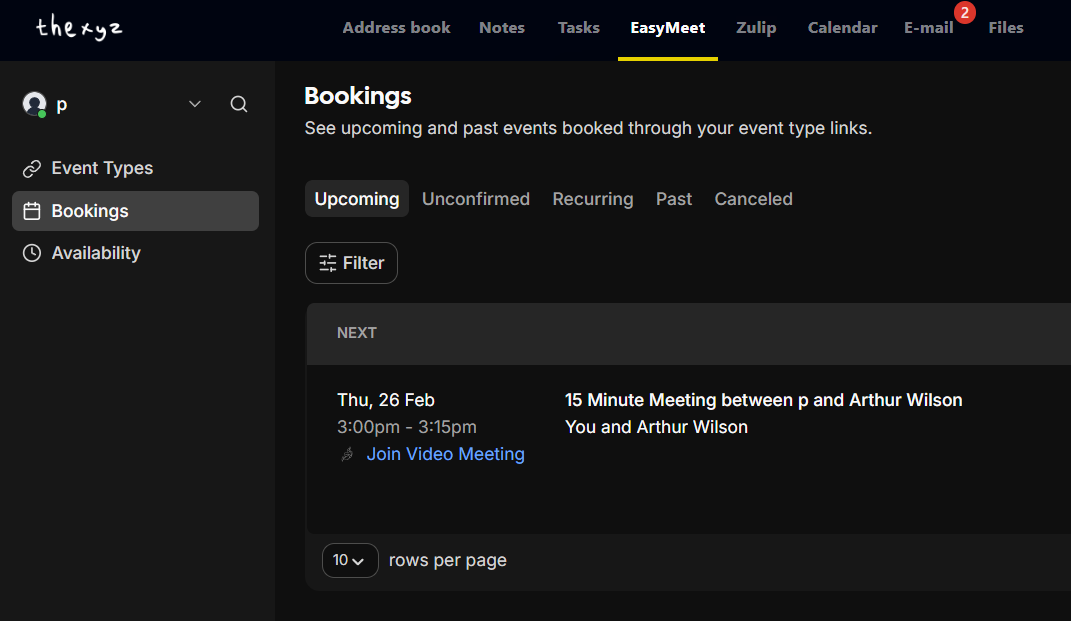Viewport: 1071px width, 621px height.
Task: Click the red E-mail notification badge
Action: [x=964, y=13]
